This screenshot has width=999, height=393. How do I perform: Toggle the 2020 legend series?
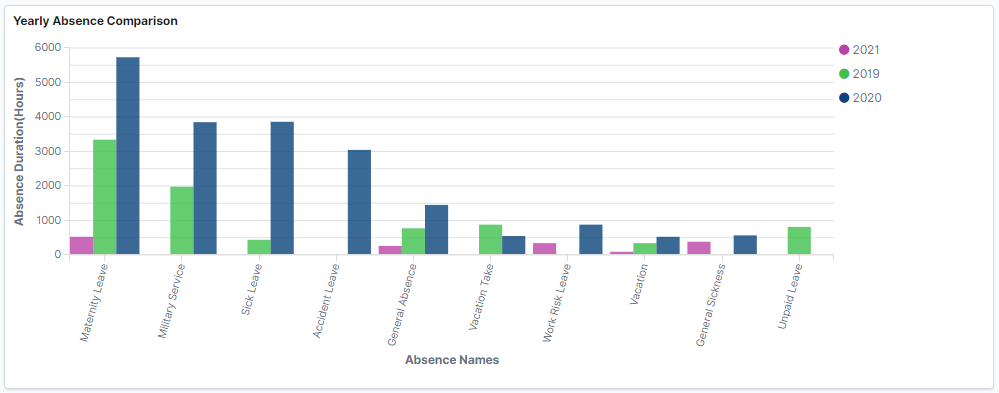860,98
